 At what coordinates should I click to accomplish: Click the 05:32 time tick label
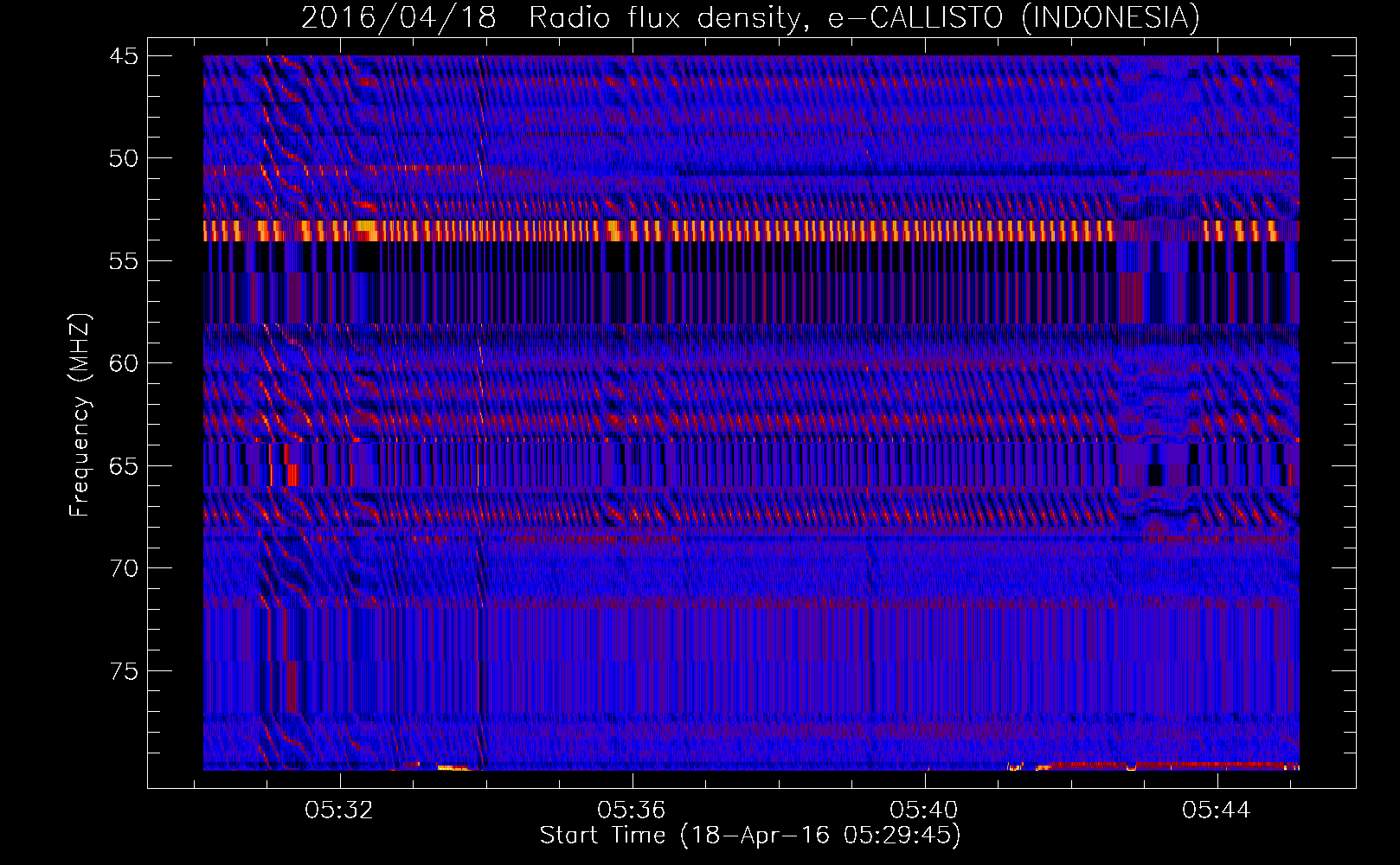(339, 811)
